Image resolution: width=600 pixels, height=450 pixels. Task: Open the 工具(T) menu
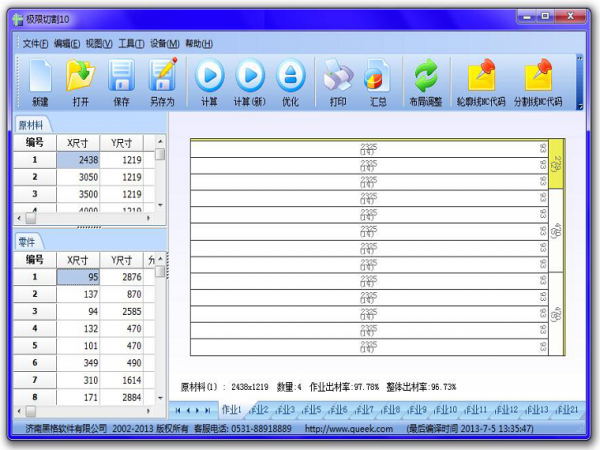[x=131, y=43]
